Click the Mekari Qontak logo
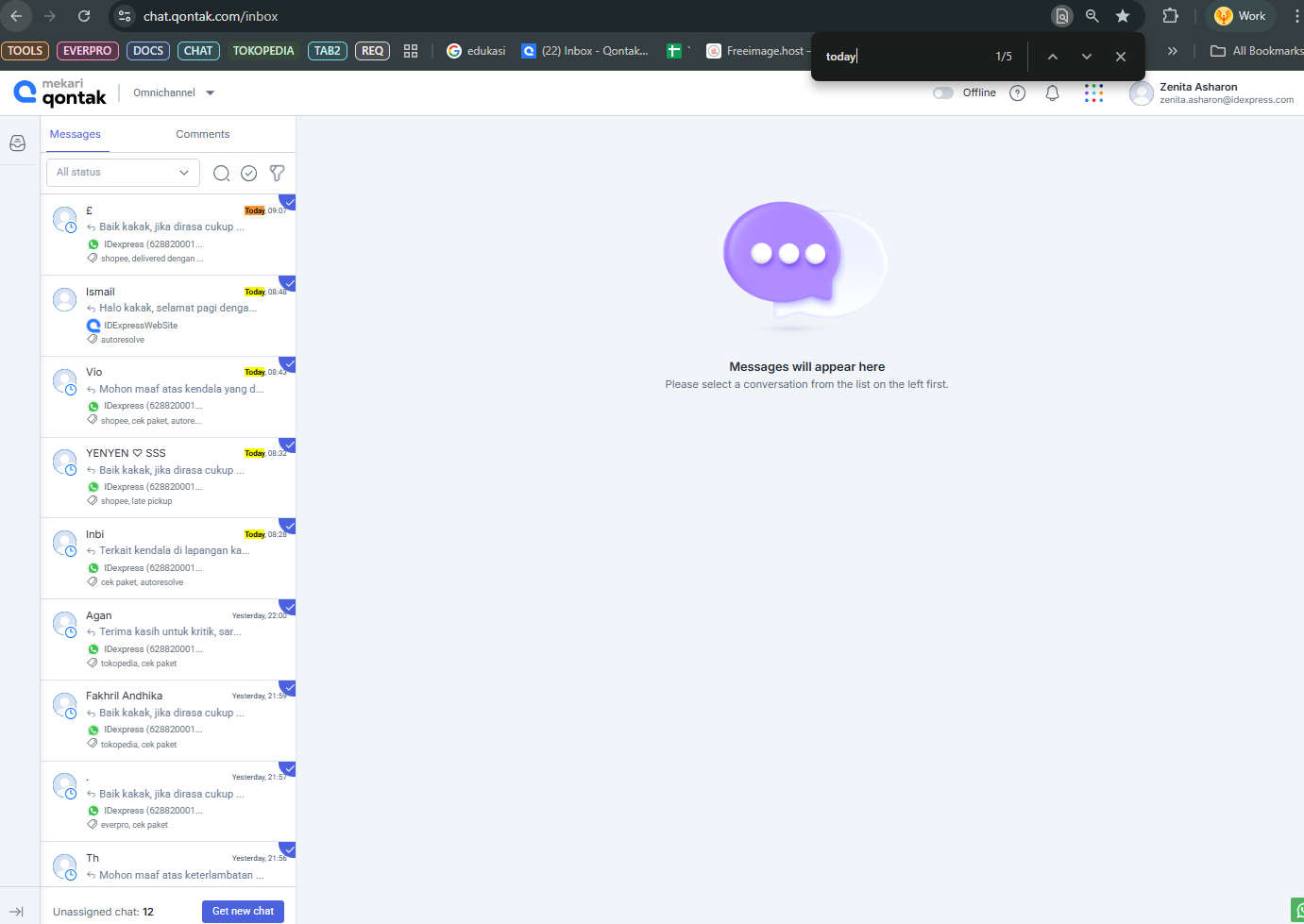Screen dimensions: 1304x924 click(x=60, y=92)
